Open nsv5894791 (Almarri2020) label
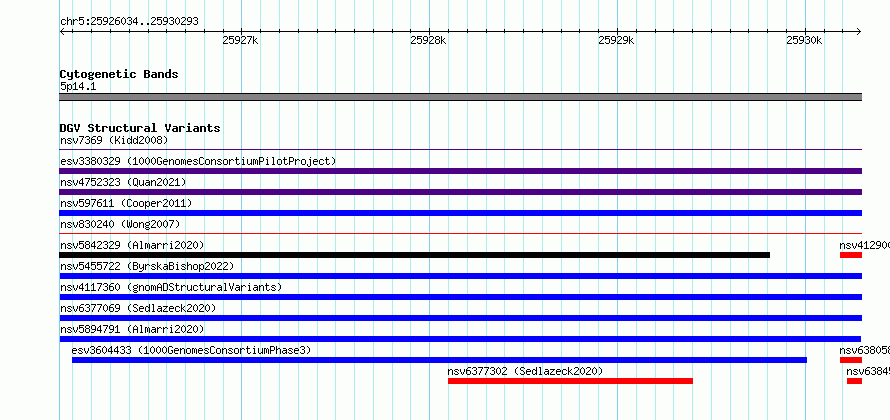This screenshot has width=890, height=420. click(x=132, y=329)
